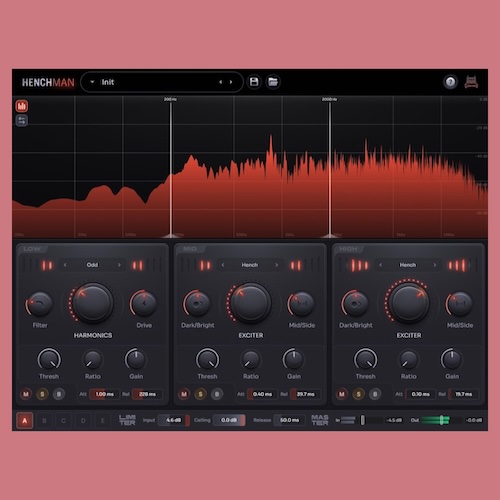Switch to snapshot C
The image size is (500, 500).
pyautogui.click(x=63, y=421)
